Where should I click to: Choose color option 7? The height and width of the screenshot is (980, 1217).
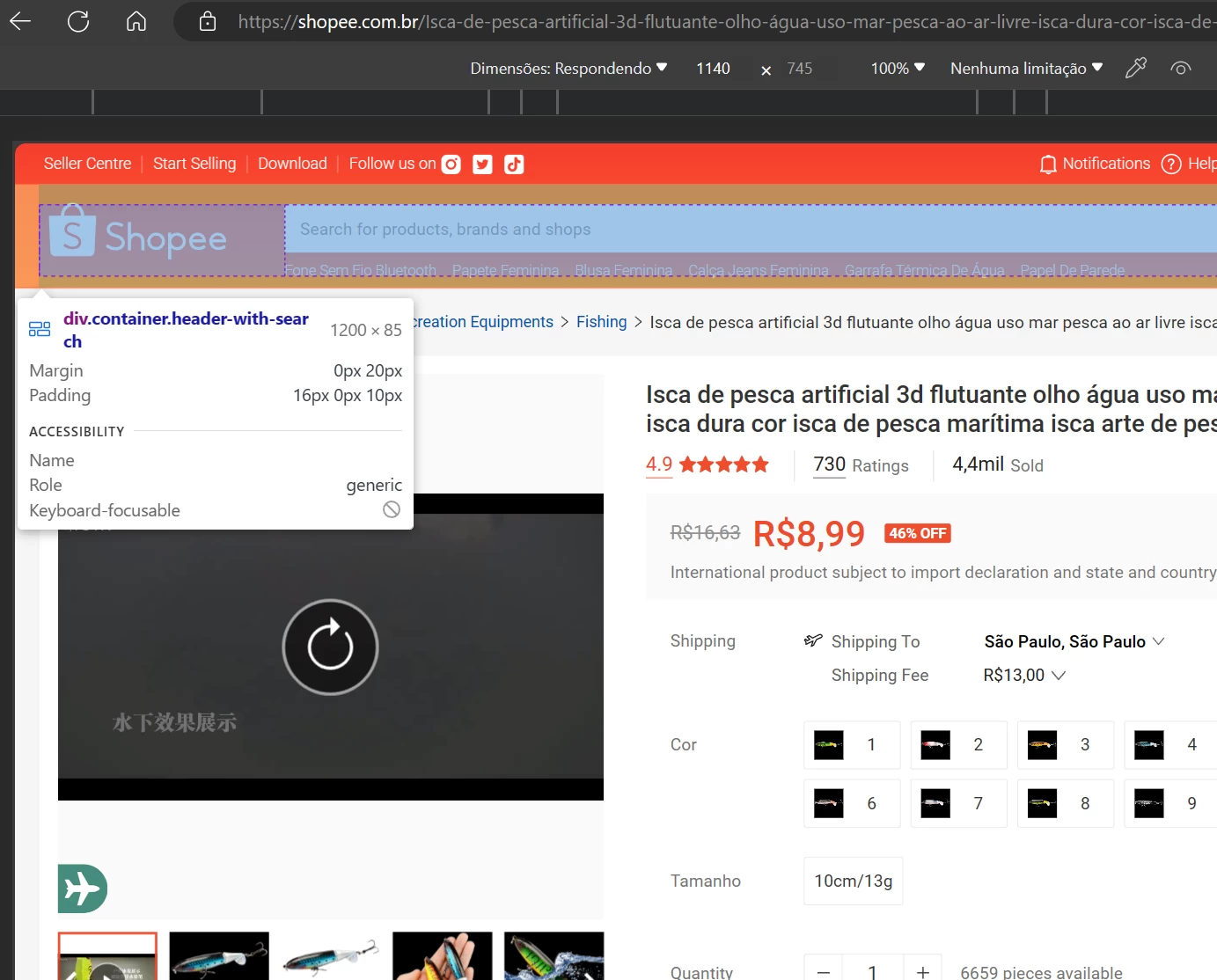coord(958,803)
